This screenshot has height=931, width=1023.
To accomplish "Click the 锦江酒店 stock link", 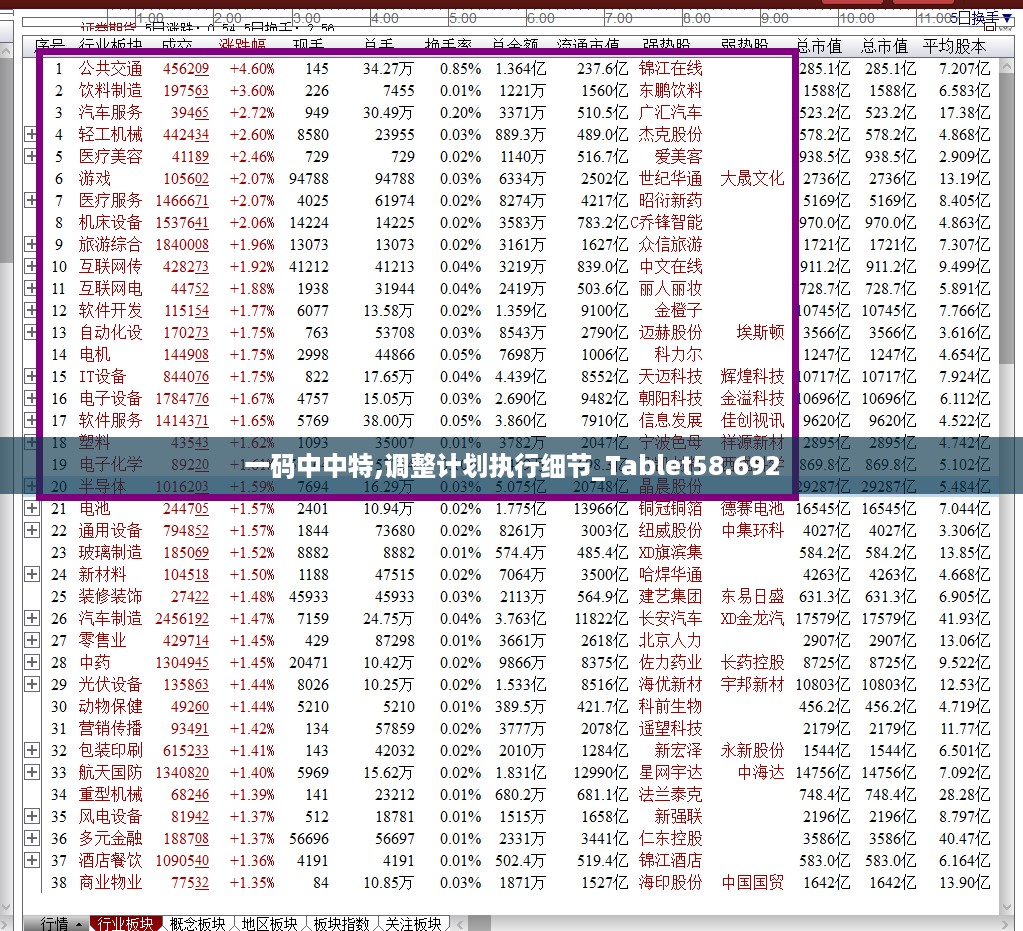I will click(671, 860).
